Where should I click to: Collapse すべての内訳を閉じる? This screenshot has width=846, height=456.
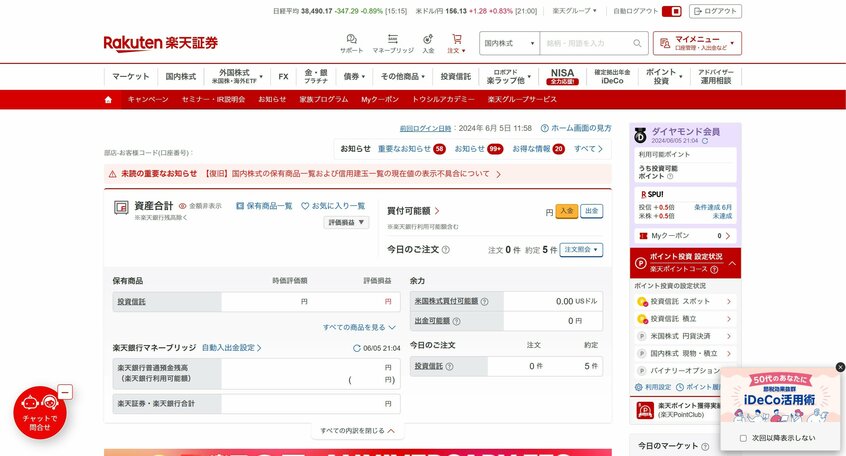pos(357,431)
